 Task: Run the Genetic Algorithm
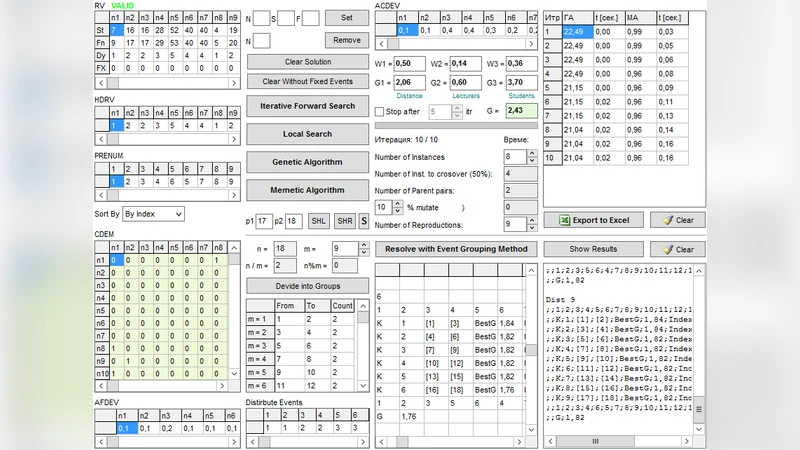click(308, 162)
